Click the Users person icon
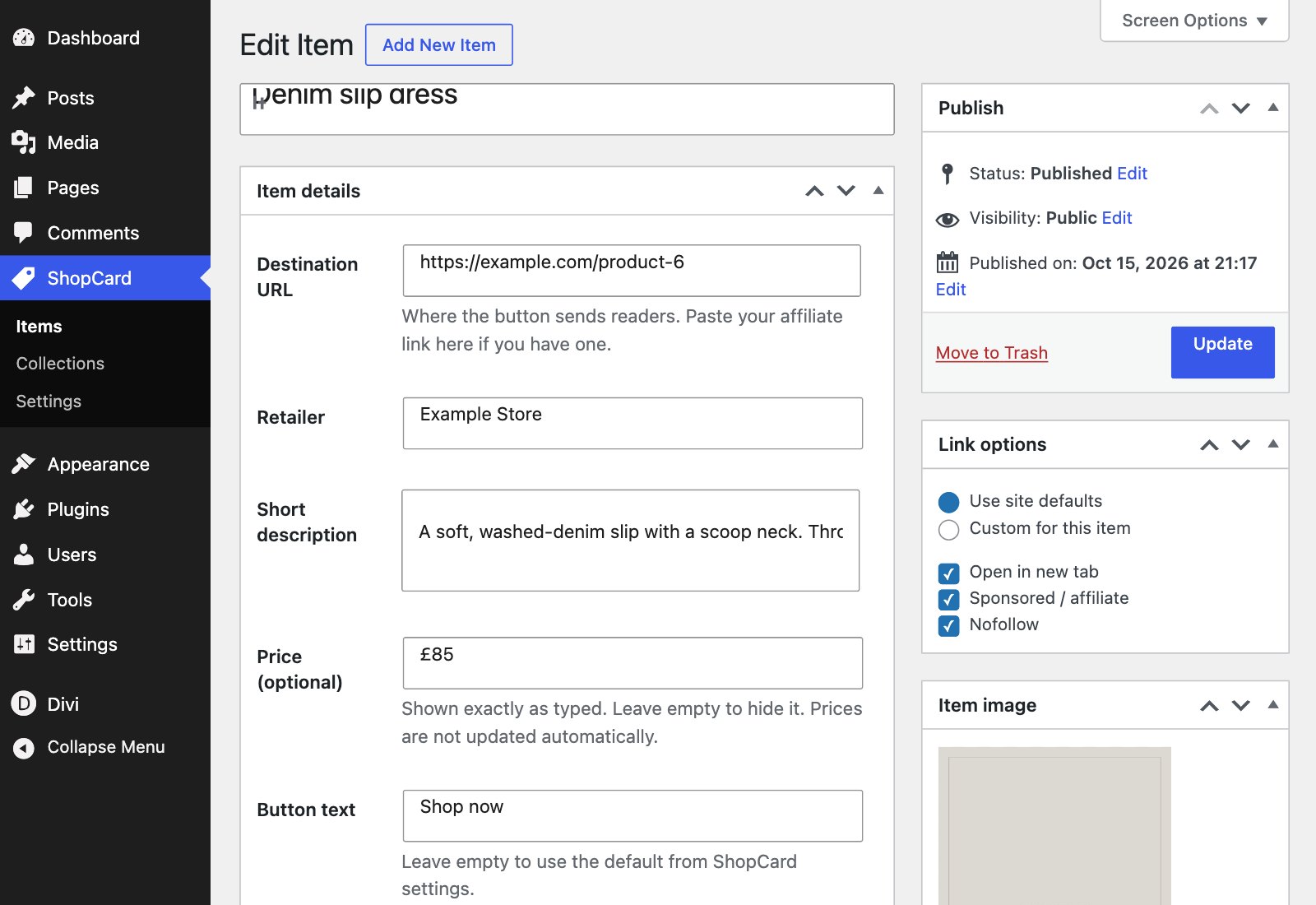This screenshot has height=905, width=1316. pos(24,555)
